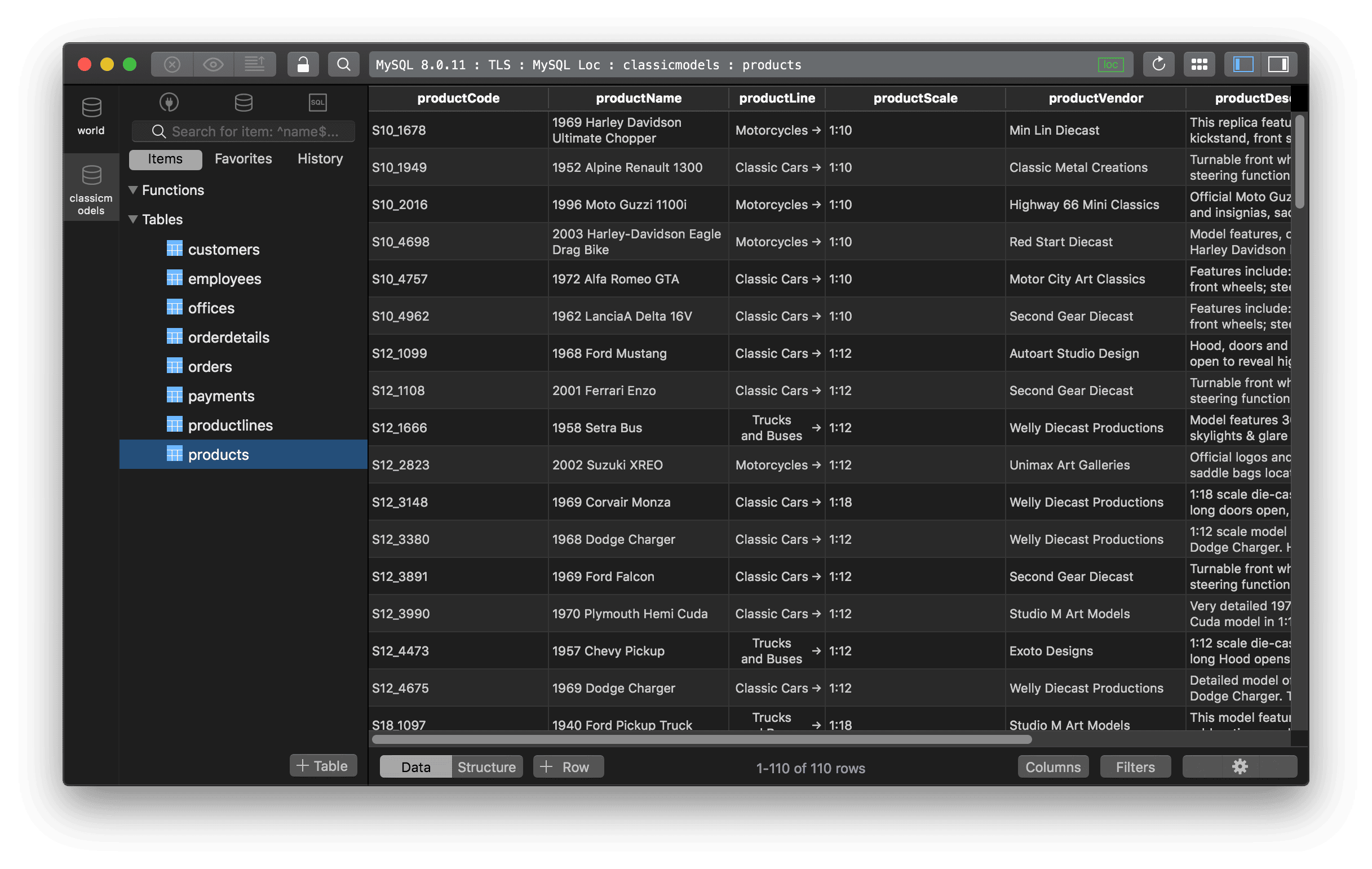Follow the Trucks and Buses arrow for S12_1666
The width and height of the screenshot is (1372, 869).
coord(816,428)
